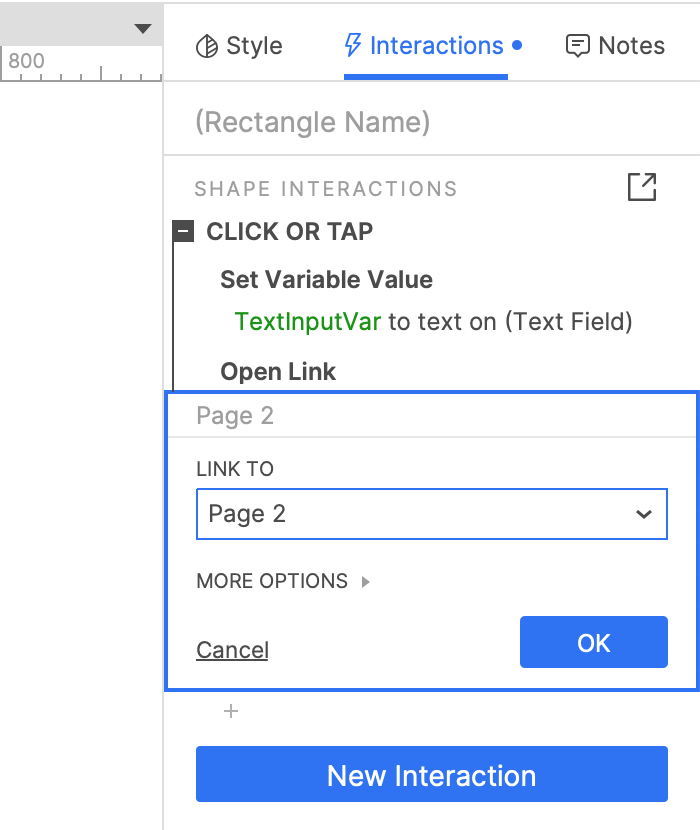
Task: Open the Notes tab
Action: (x=615, y=46)
